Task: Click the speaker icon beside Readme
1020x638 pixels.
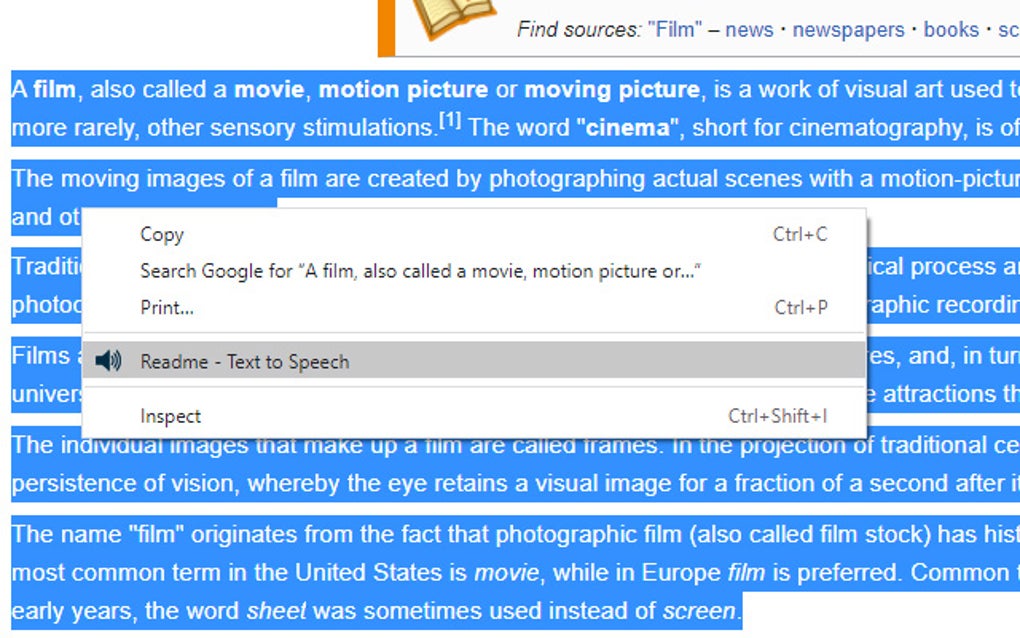Action: pyautogui.click(x=108, y=361)
